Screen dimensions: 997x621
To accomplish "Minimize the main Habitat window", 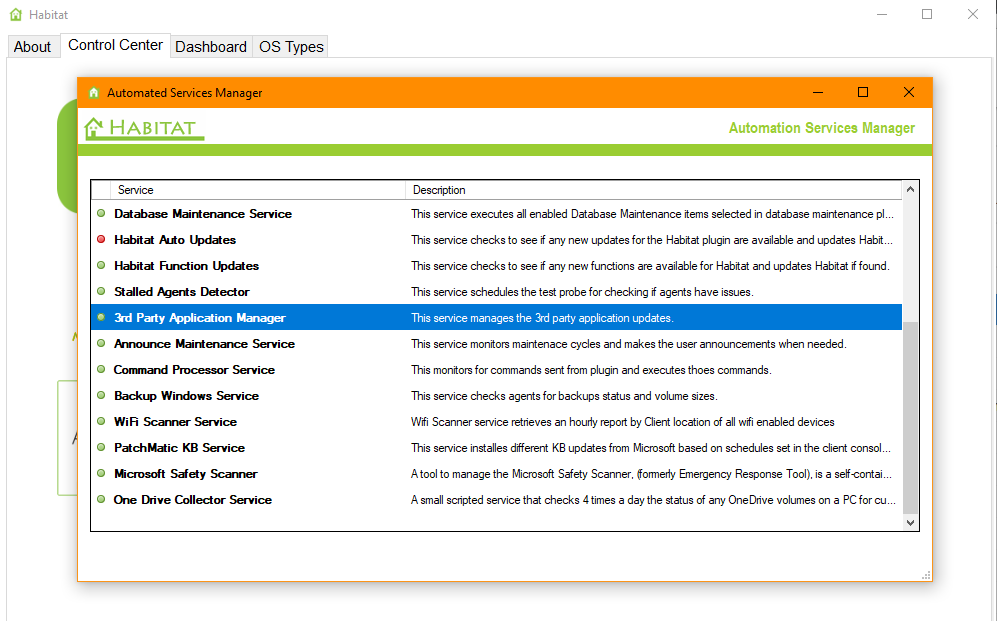I will click(x=881, y=15).
